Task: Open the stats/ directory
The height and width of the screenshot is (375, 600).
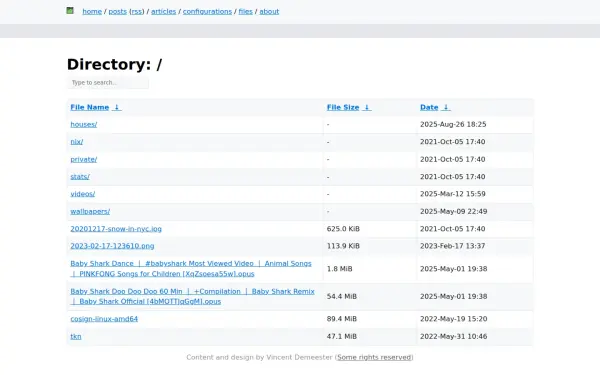Action: pyautogui.click(x=80, y=176)
